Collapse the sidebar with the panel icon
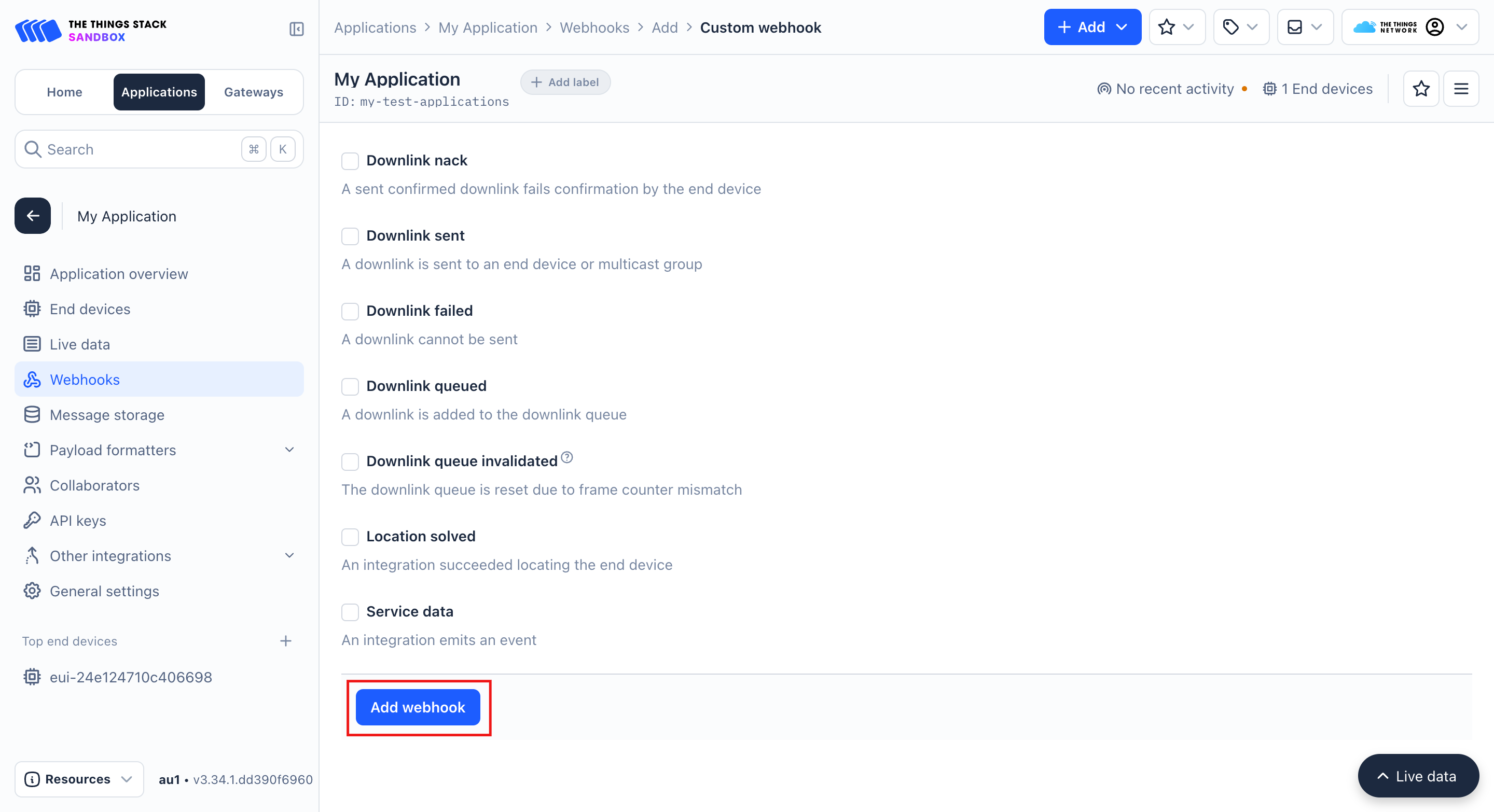1494x812 pixels. tap(296, 29)
